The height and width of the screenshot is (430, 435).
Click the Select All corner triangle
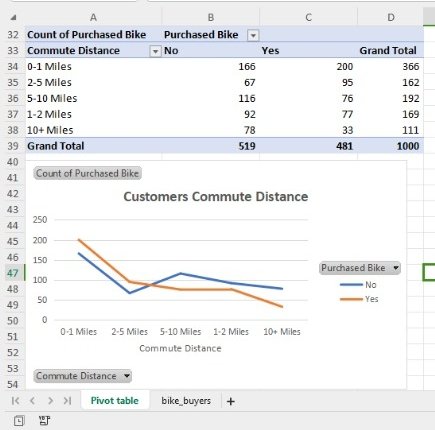click(x=13, y=17)
